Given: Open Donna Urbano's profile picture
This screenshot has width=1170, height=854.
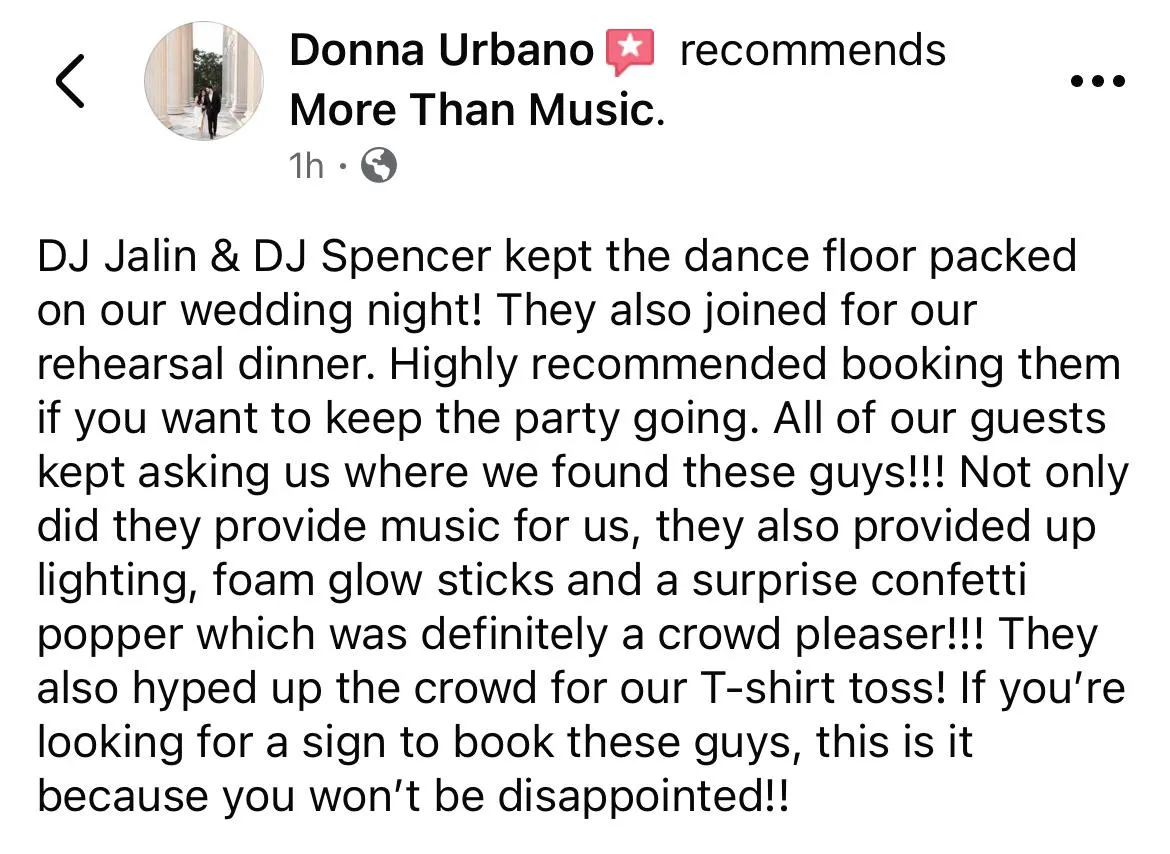Looking at the screenshot, I should [x=204, y=81].
